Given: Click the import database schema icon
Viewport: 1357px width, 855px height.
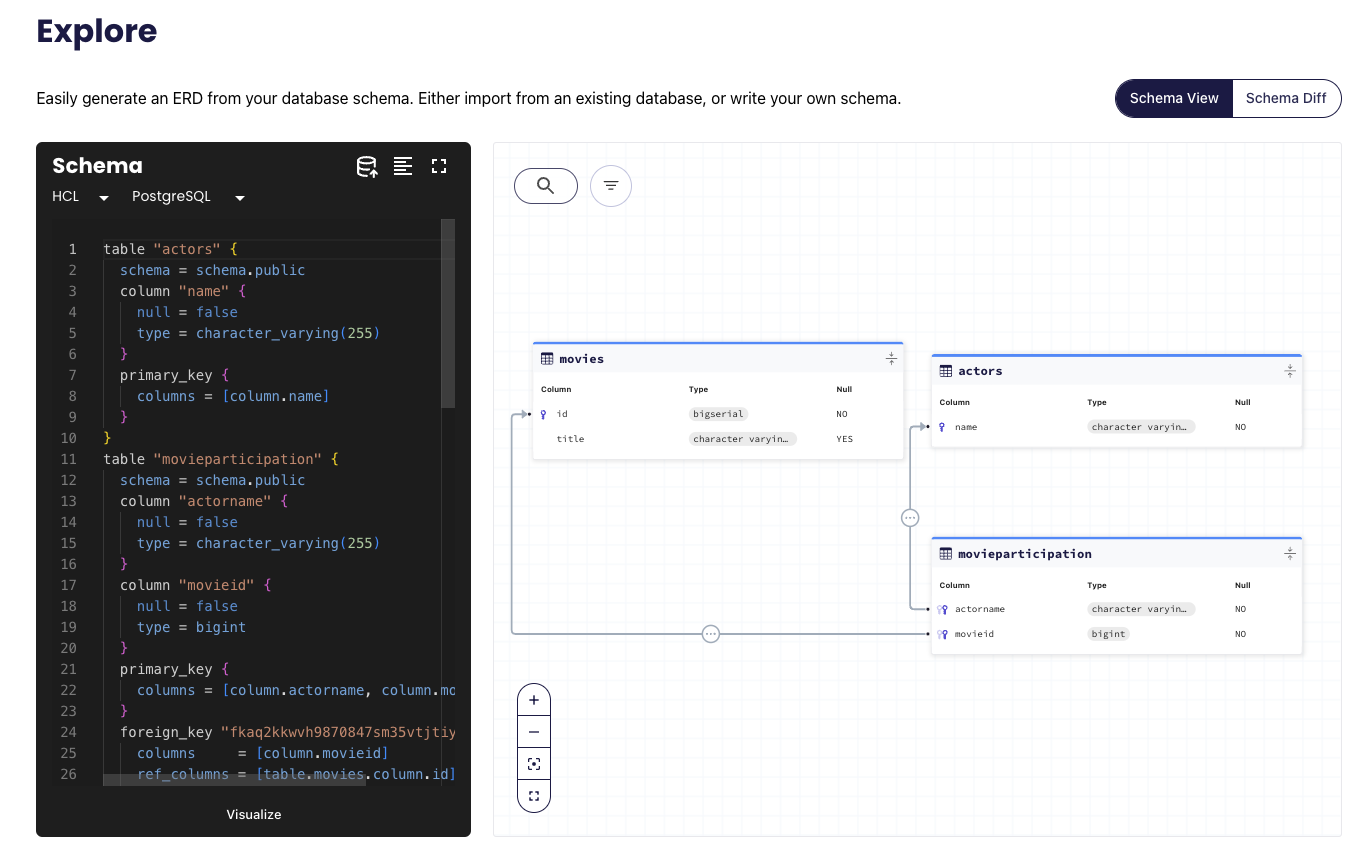Looking at the screenshot, I should tap(367, 166).
